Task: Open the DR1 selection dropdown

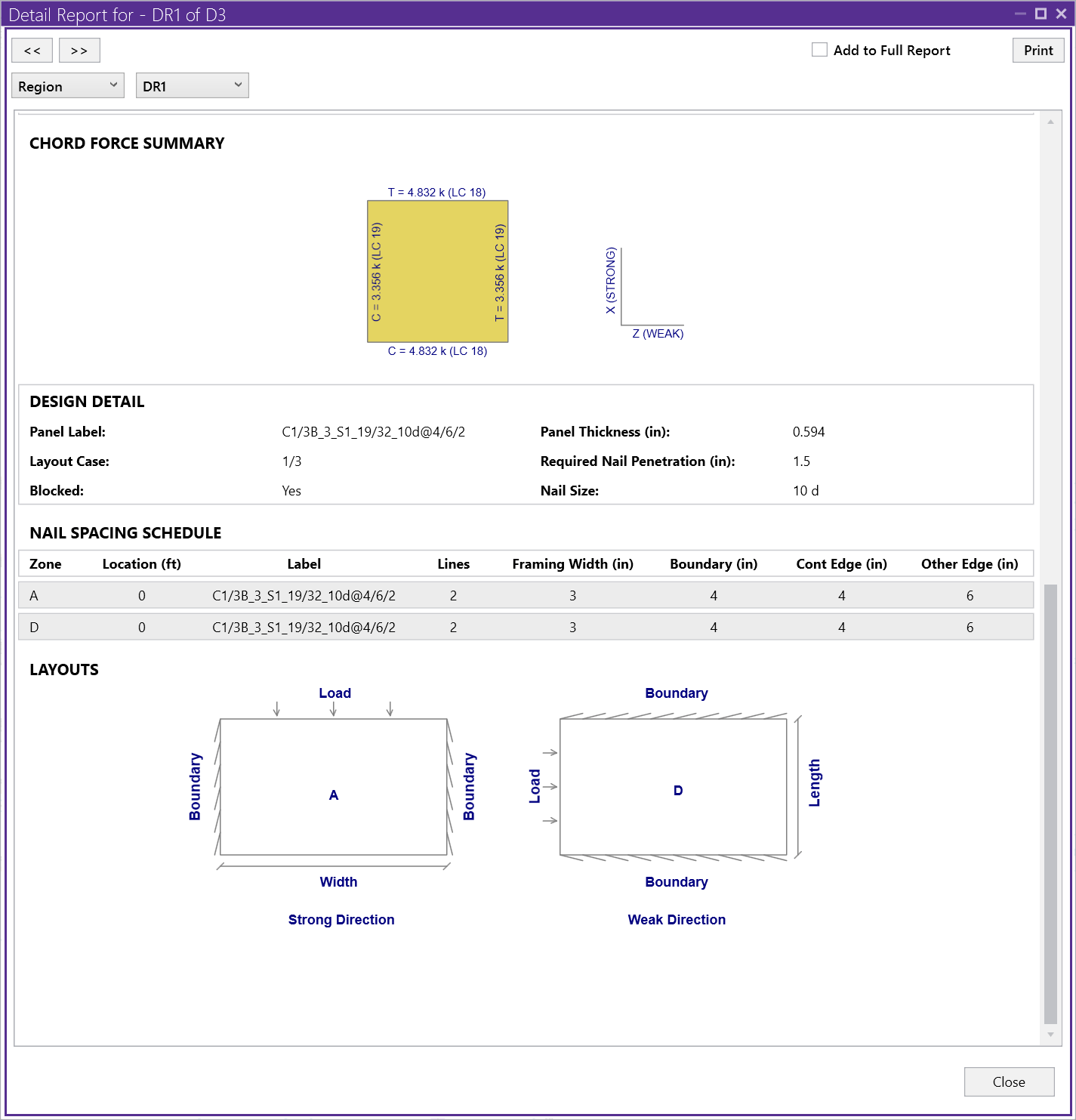Action: (x=192, y=86)
